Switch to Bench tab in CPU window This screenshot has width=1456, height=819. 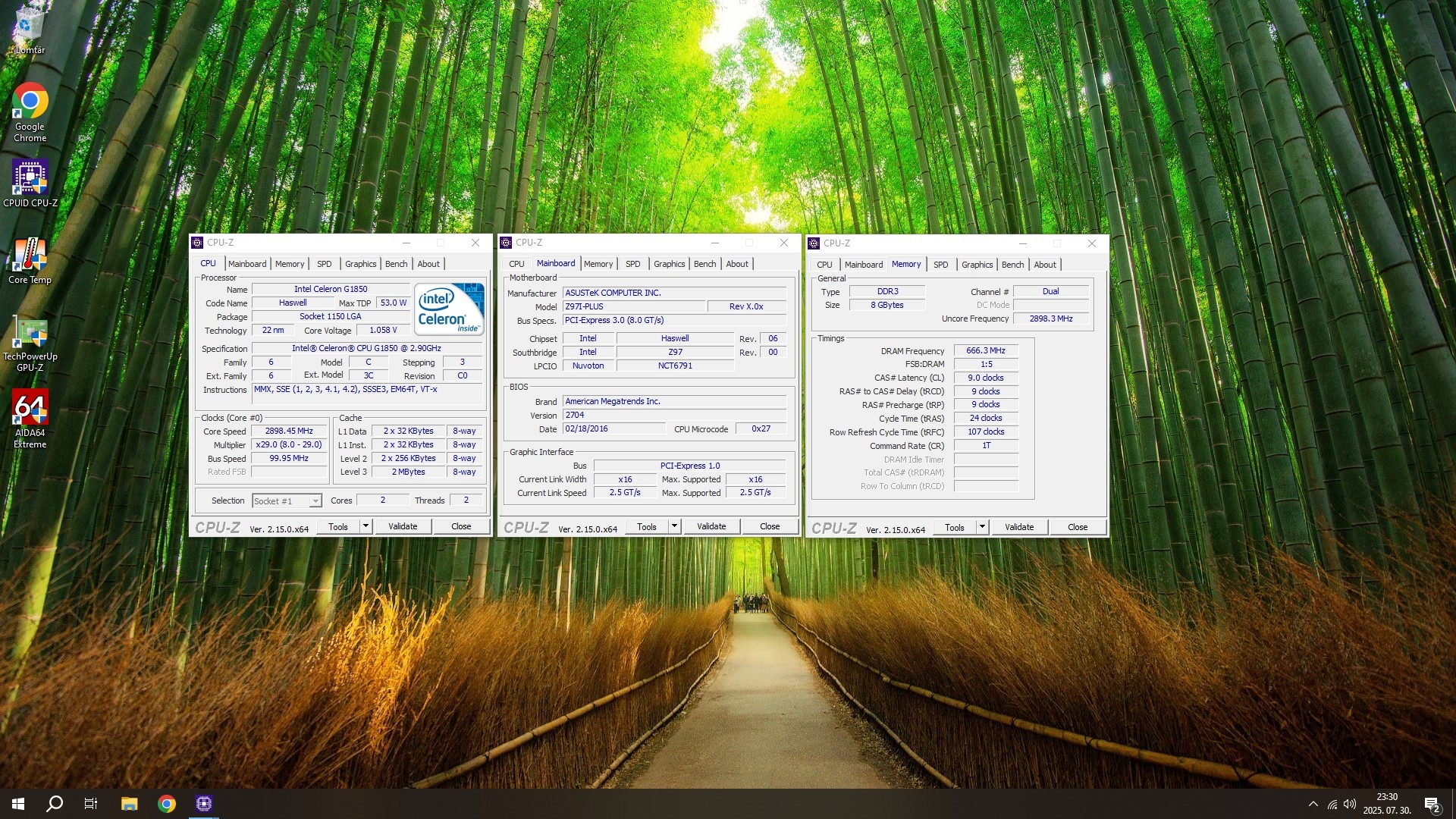(396, 264)
